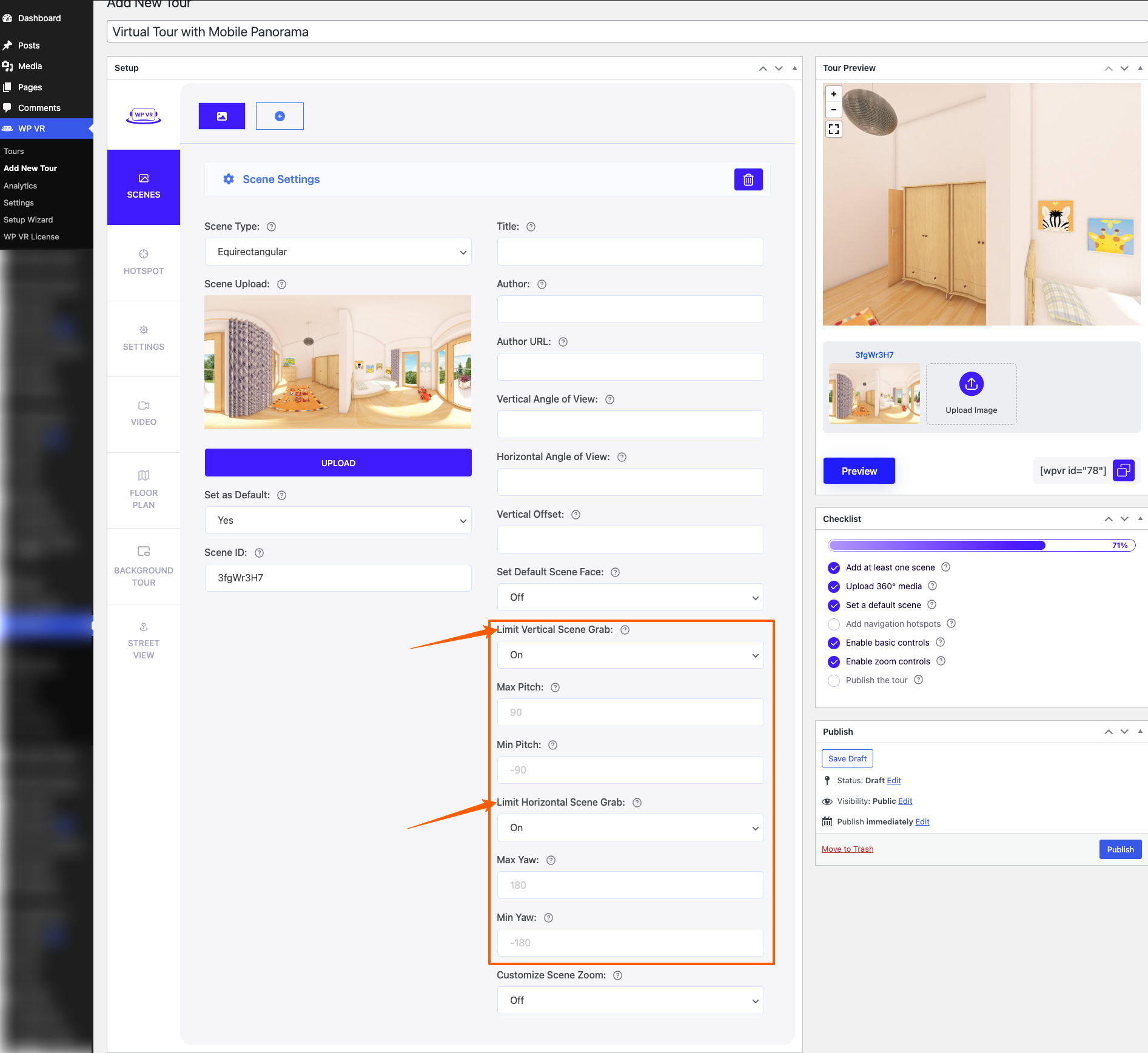Zoom in on the tour preview
The image size is (1148, 1053).
coord(834,94)
